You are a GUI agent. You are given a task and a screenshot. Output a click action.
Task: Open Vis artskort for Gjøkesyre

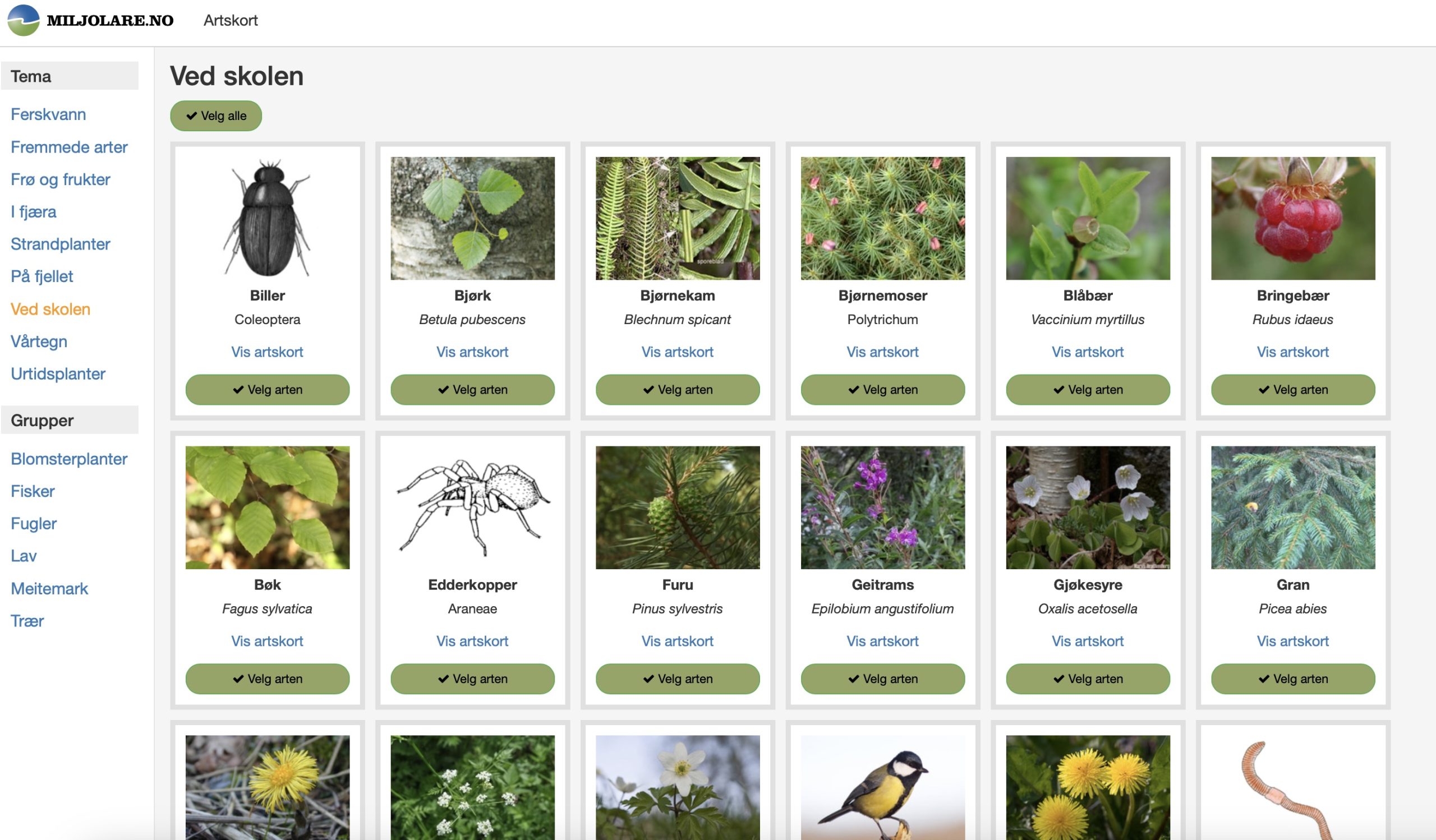[x=1088, y=641]
